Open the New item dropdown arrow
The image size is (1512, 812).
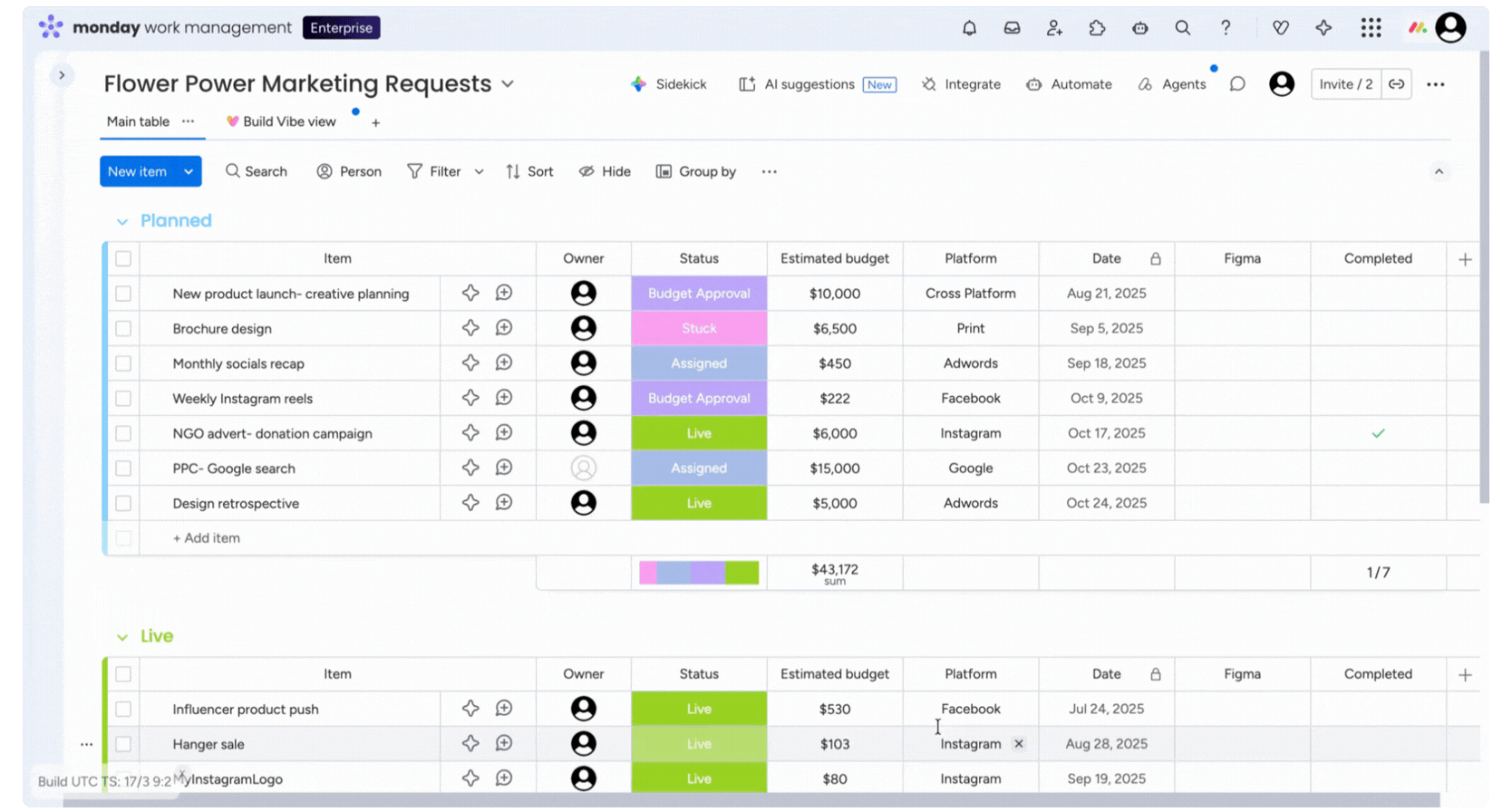[189, 171]
